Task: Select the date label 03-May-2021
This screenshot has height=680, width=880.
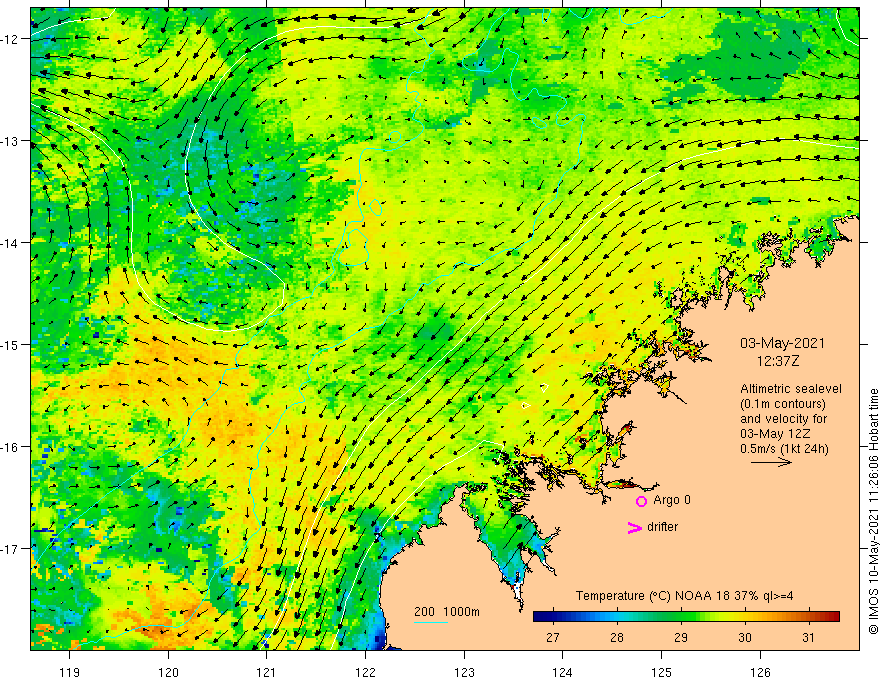Action: coord(782,343)
